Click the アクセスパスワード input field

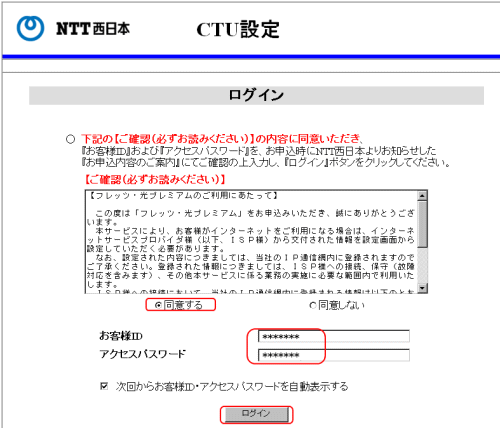point(334,355)
